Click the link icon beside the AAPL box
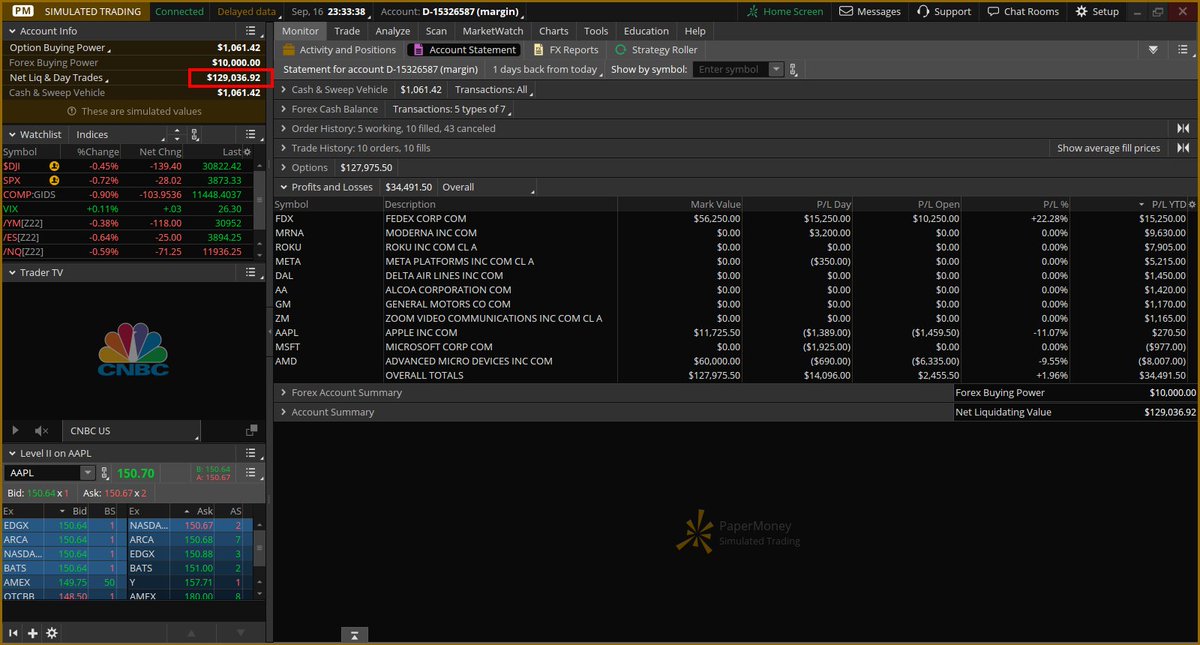This screenshot has height=645, width=1200. coord(106,473)
